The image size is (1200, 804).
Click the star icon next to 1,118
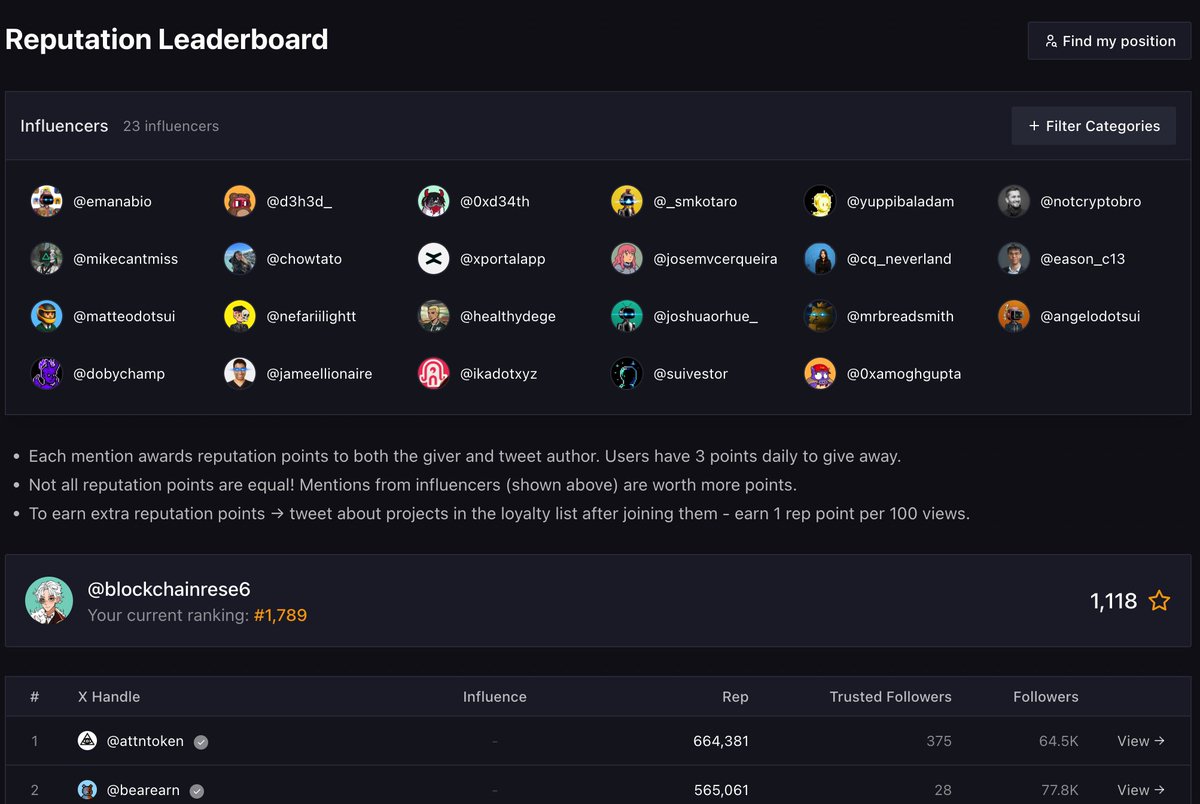tap(1159, 601)
